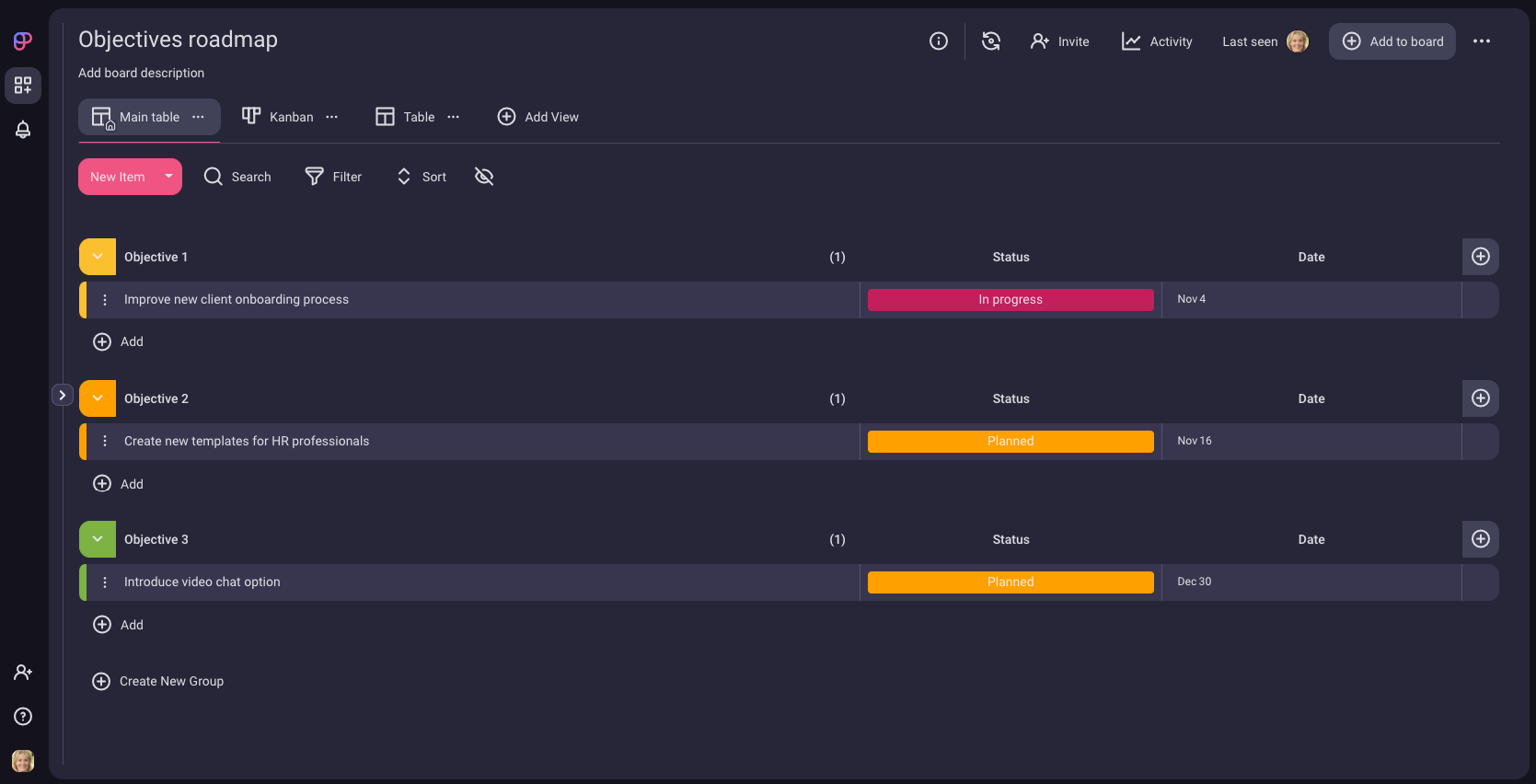
Task: Click the automation refresh icon in header
Action: click(990, 41)
